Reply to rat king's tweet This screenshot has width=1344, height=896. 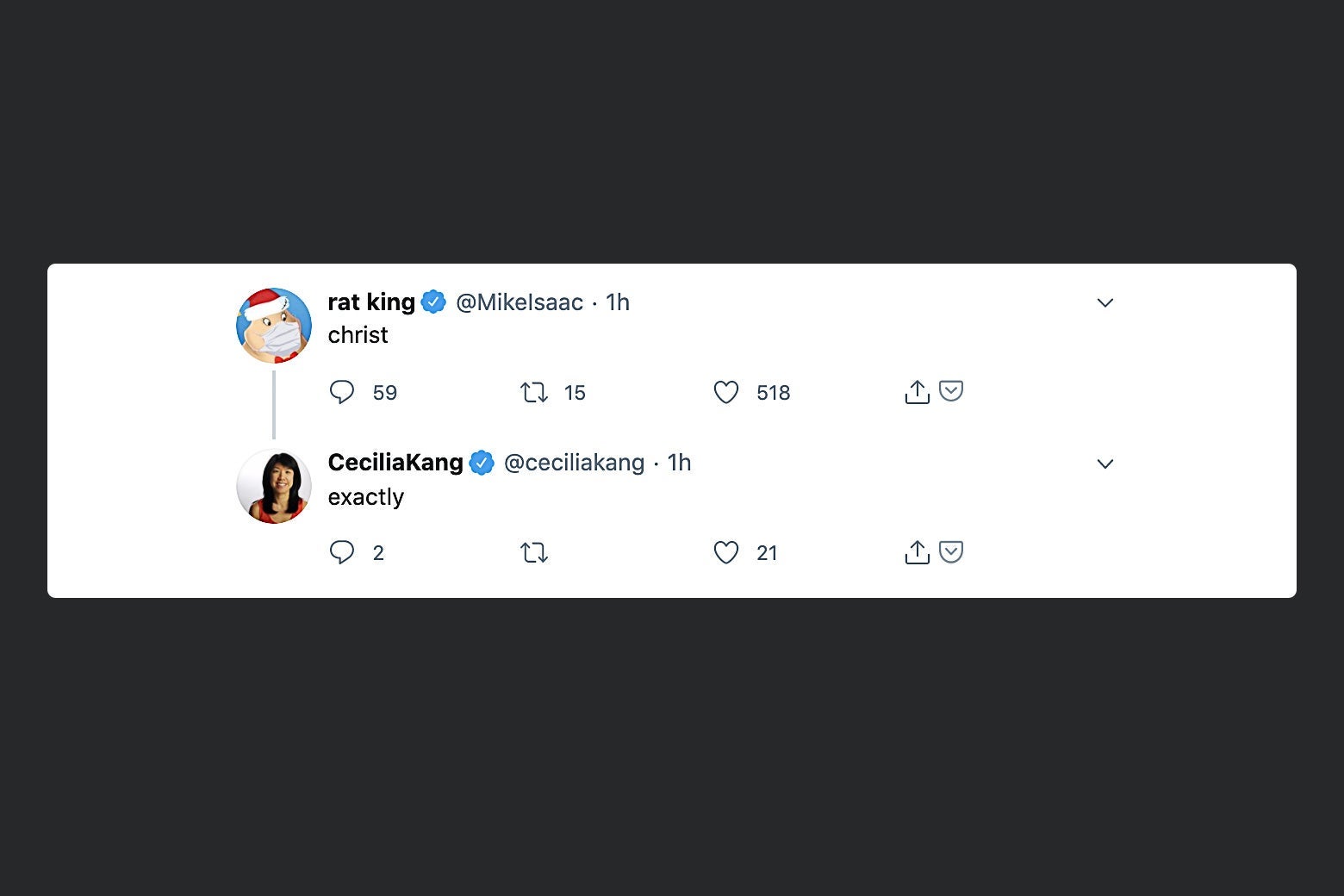click(342, 392)
